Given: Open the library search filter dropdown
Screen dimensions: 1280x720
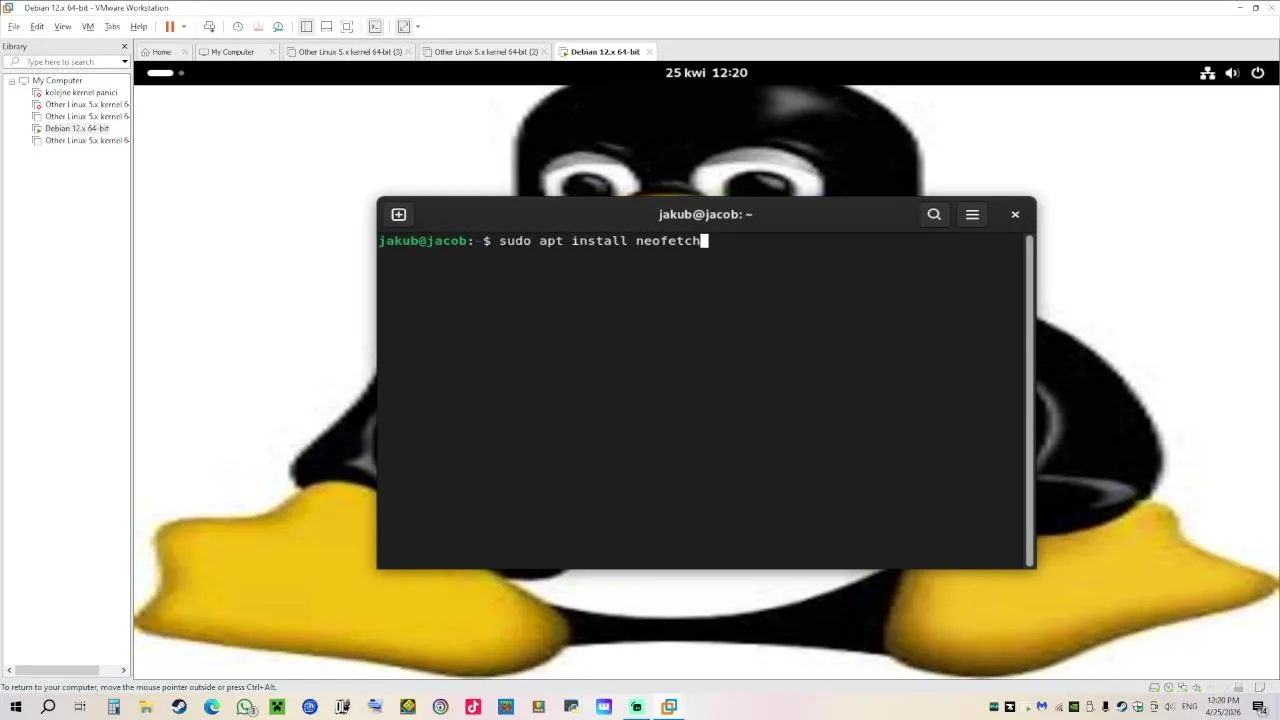Looking at the screenshot, I should coord(124,62).
